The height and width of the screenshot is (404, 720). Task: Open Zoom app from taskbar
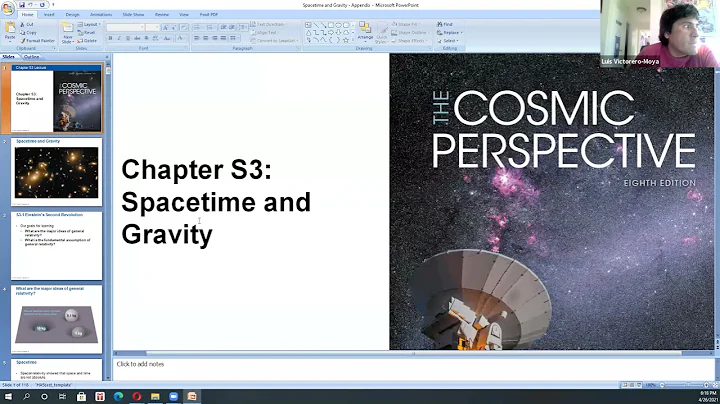click(x=174, y=396)
